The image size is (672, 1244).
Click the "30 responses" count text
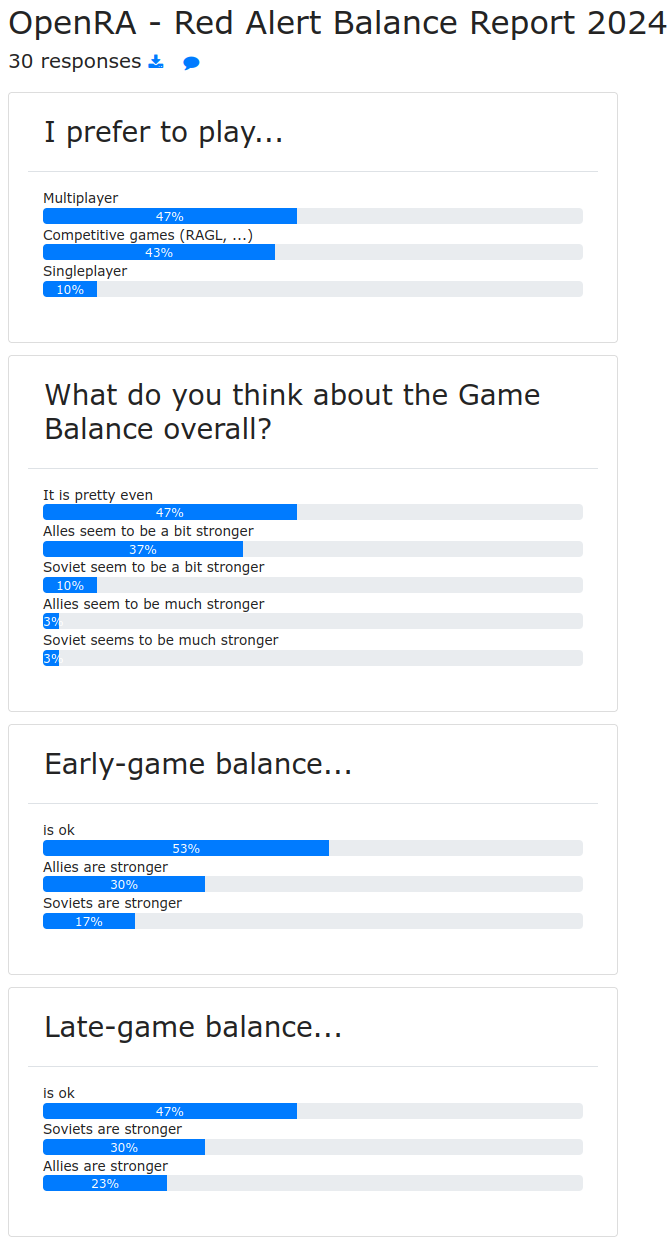click(75, 62)
